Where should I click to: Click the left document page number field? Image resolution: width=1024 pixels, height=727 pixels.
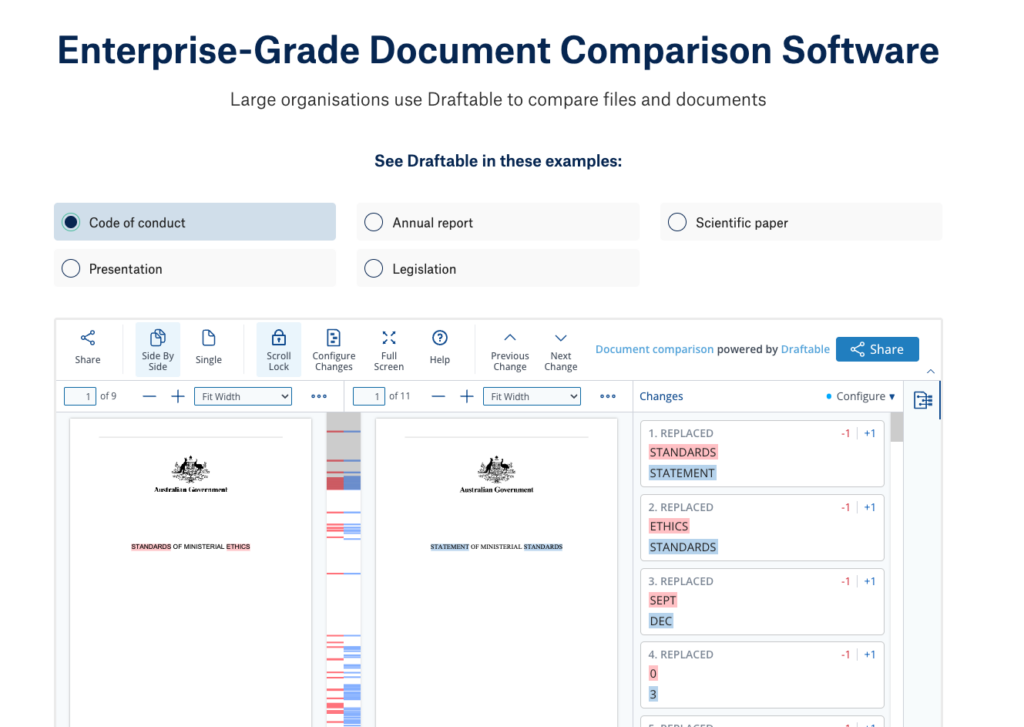[x=80, y=396]
